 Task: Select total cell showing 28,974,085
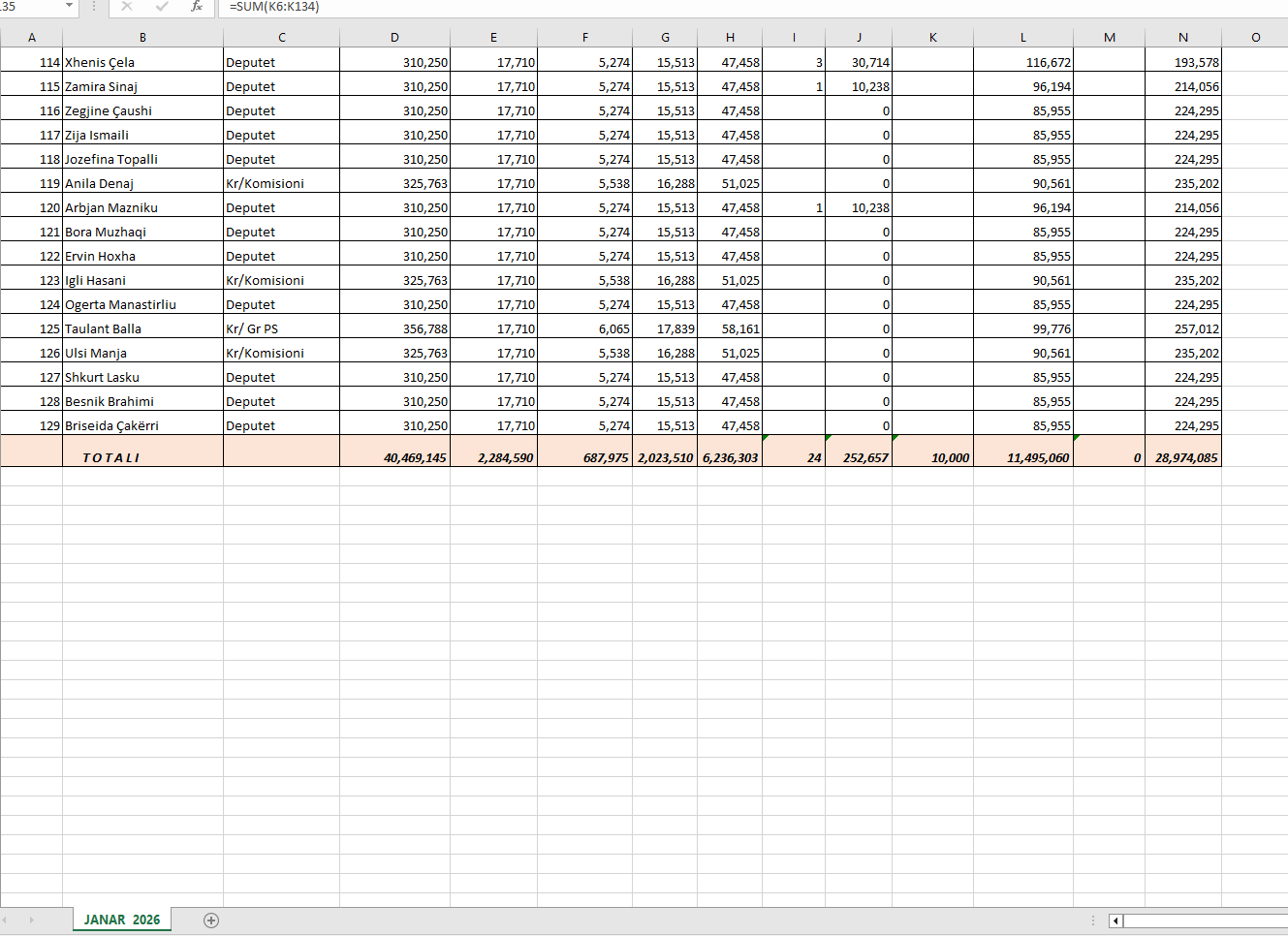[x=1182, y=457]
